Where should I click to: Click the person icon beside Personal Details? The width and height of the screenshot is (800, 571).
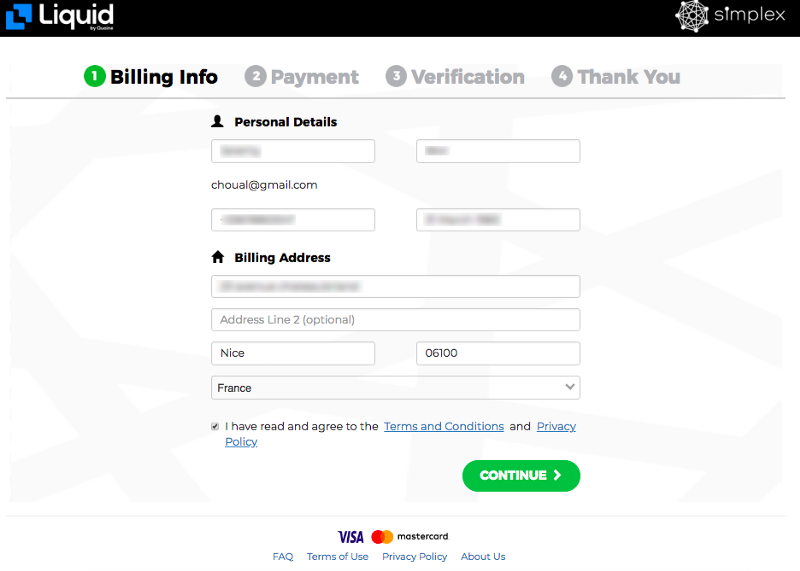217,121
